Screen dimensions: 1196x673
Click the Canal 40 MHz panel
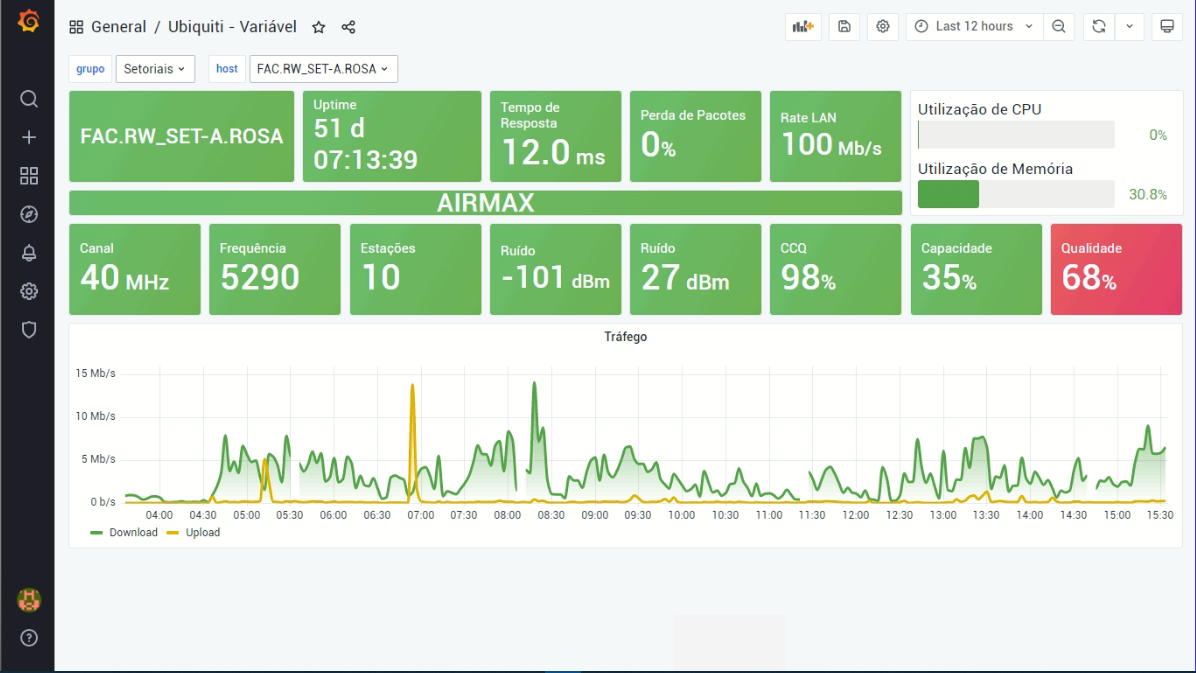click(x=135, y=269)
